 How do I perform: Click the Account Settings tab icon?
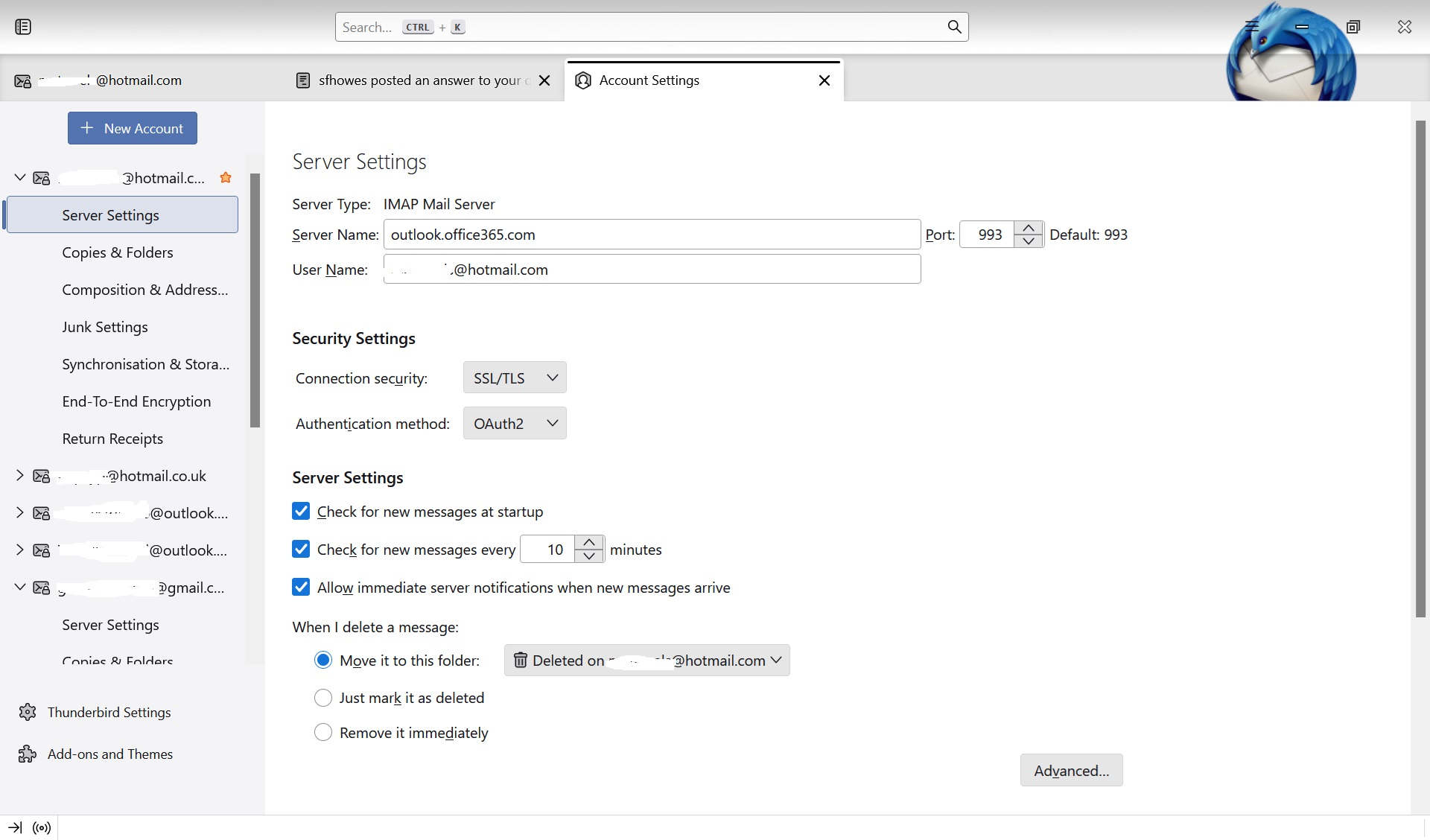point(583,80)
